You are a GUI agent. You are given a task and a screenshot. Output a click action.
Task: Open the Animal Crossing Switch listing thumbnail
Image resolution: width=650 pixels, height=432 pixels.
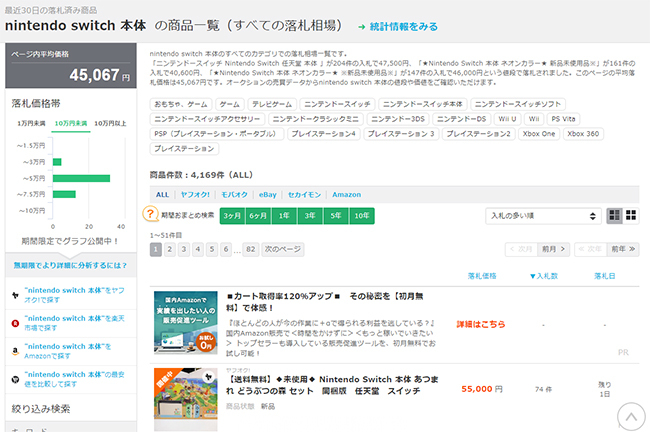coord(185,397)
